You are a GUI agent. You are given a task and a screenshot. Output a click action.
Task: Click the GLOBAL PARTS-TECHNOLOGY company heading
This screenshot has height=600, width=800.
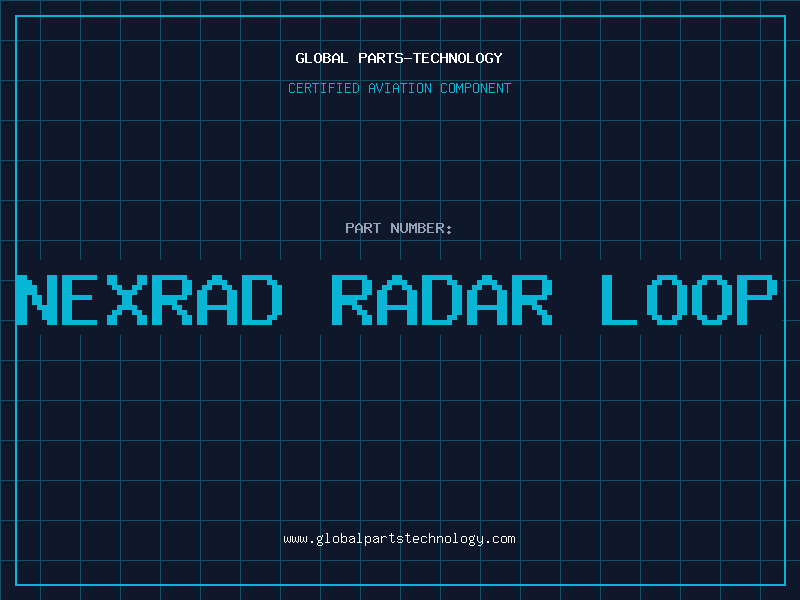click(399, 58)
